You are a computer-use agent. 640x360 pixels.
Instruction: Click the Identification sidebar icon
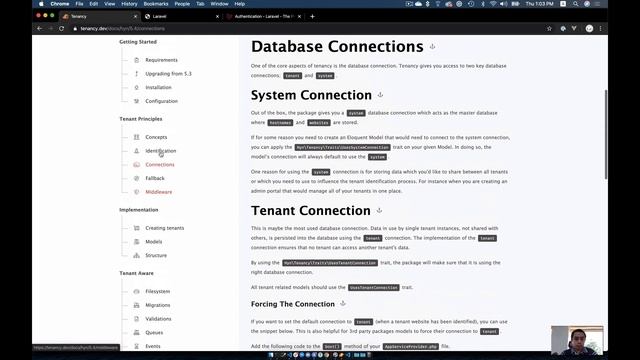[x=136, y=151]
